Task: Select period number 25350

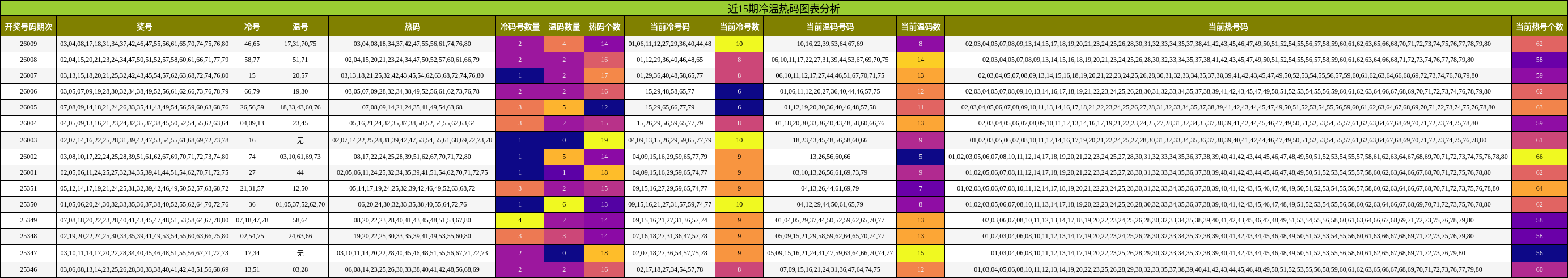Action: (28, 204)
